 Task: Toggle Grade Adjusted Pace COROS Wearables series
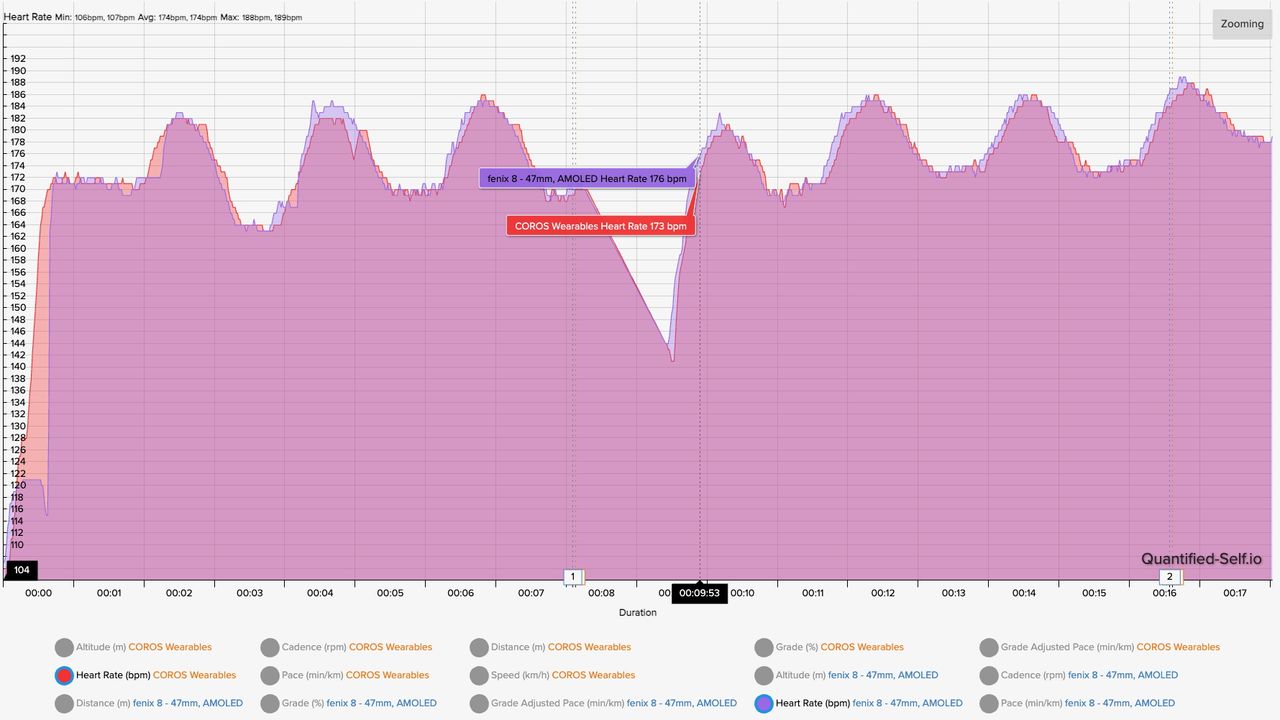[1099, 647]
